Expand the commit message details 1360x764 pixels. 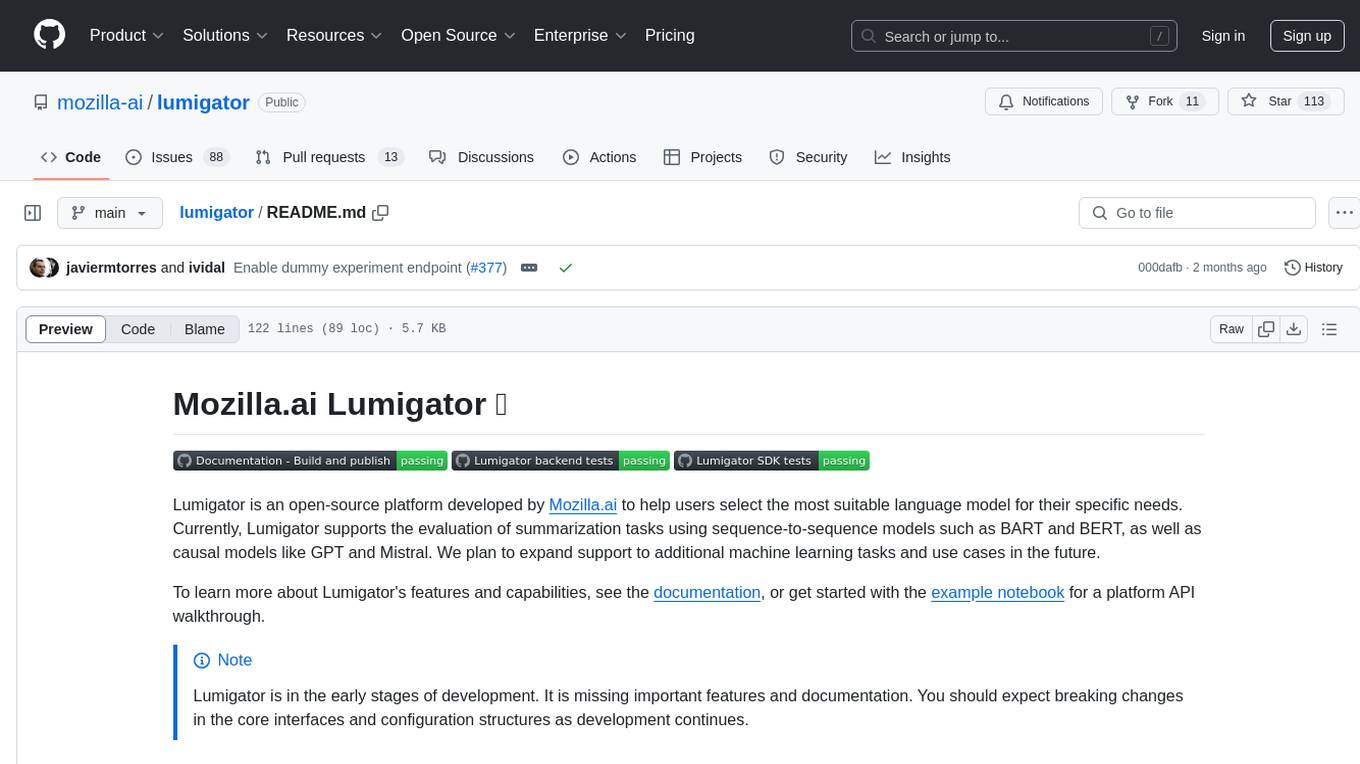[529, 268]
